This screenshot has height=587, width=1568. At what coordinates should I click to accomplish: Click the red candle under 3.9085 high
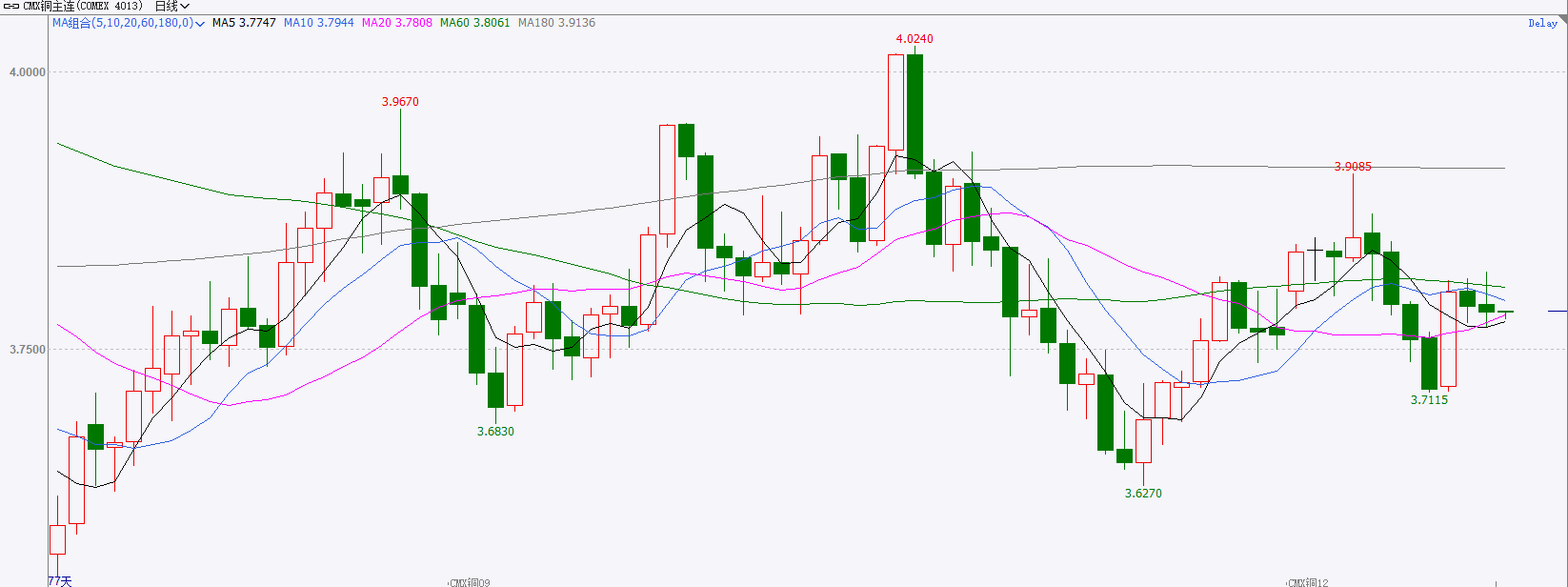(x=1353, y=248)
